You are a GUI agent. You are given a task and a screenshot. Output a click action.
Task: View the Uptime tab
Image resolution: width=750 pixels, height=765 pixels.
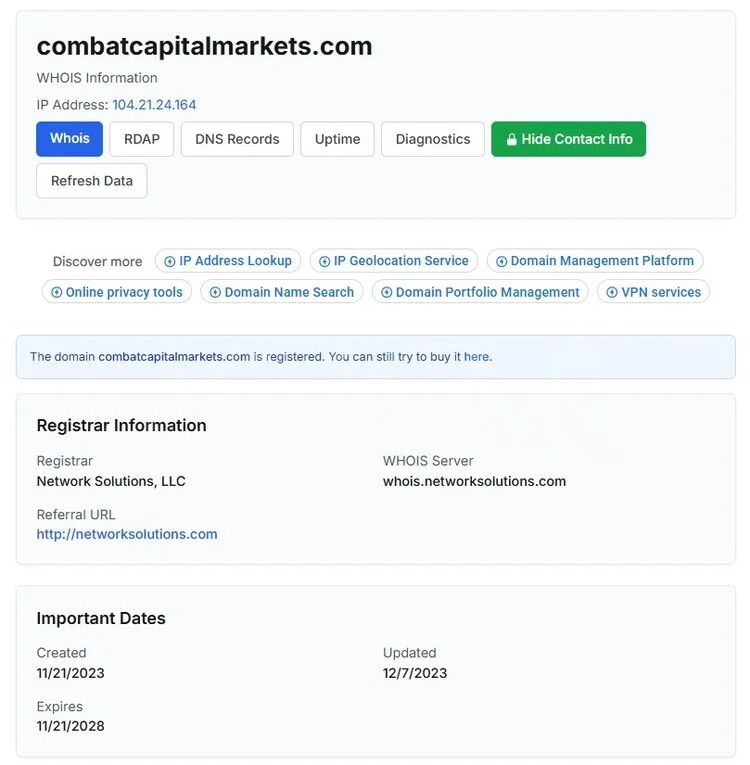click(337, 139)
